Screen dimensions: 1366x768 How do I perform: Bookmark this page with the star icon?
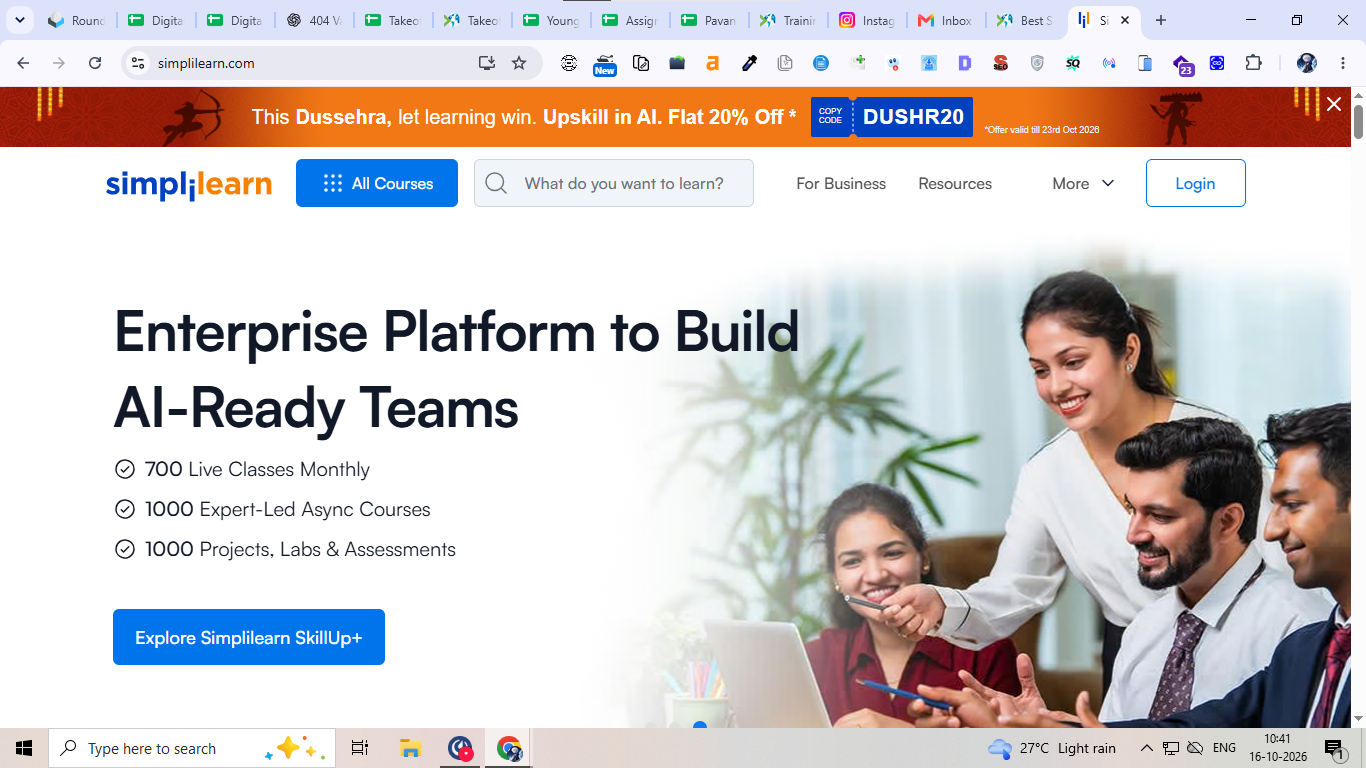pos(519,63)
